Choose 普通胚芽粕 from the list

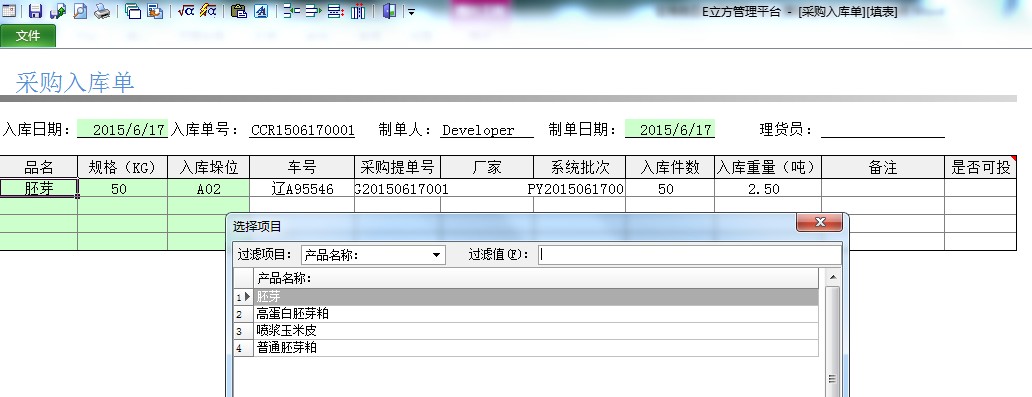coord(536,348)
